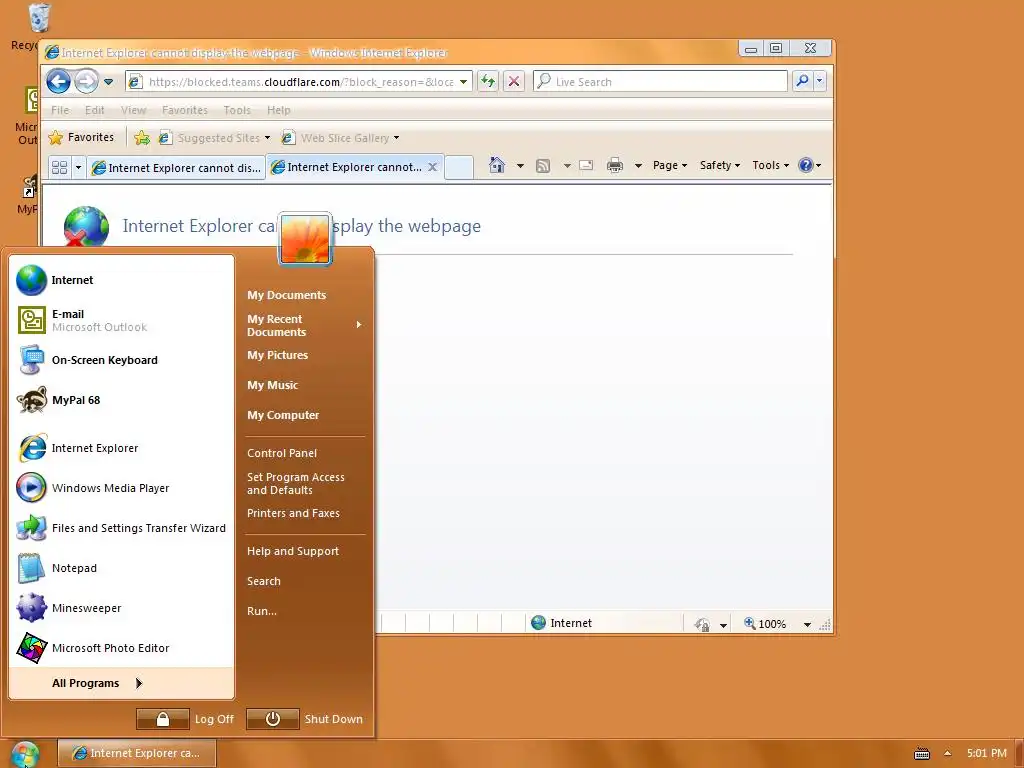
Task: Open Files and Settings Transfer Wizard
Action: (x=122, y=528)
